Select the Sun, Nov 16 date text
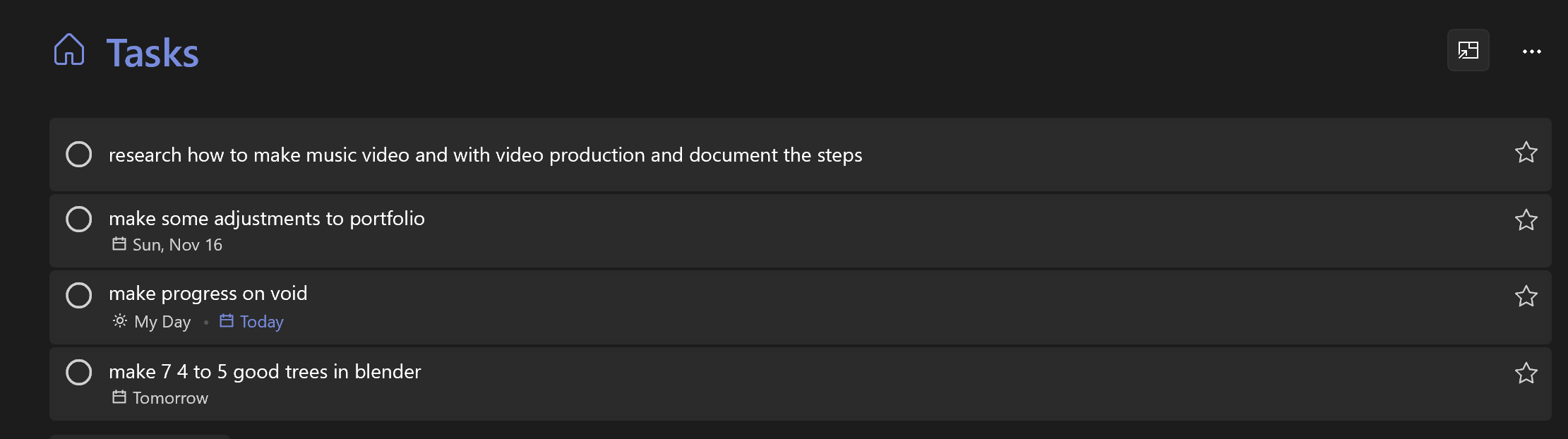This screenshot has height=439, width=1568. (x=177, y=244)
